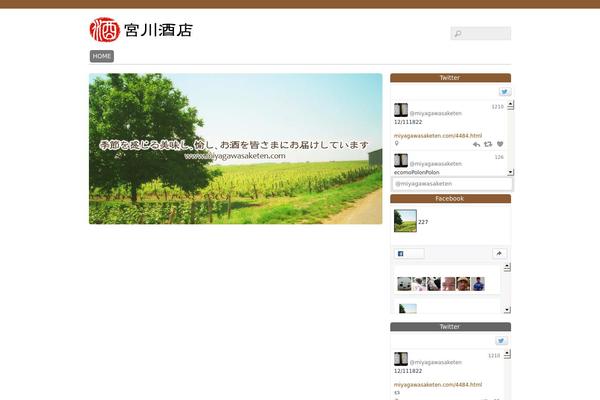
Task: Open fourth Facebook fan profile photo
Action: 448,284
